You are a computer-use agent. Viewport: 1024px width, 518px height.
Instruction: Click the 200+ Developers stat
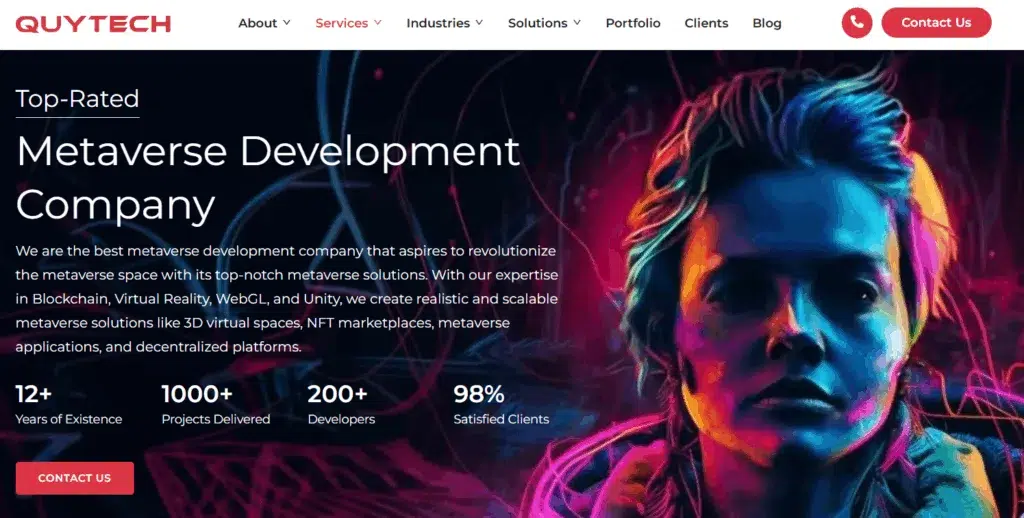coord(341,405)
